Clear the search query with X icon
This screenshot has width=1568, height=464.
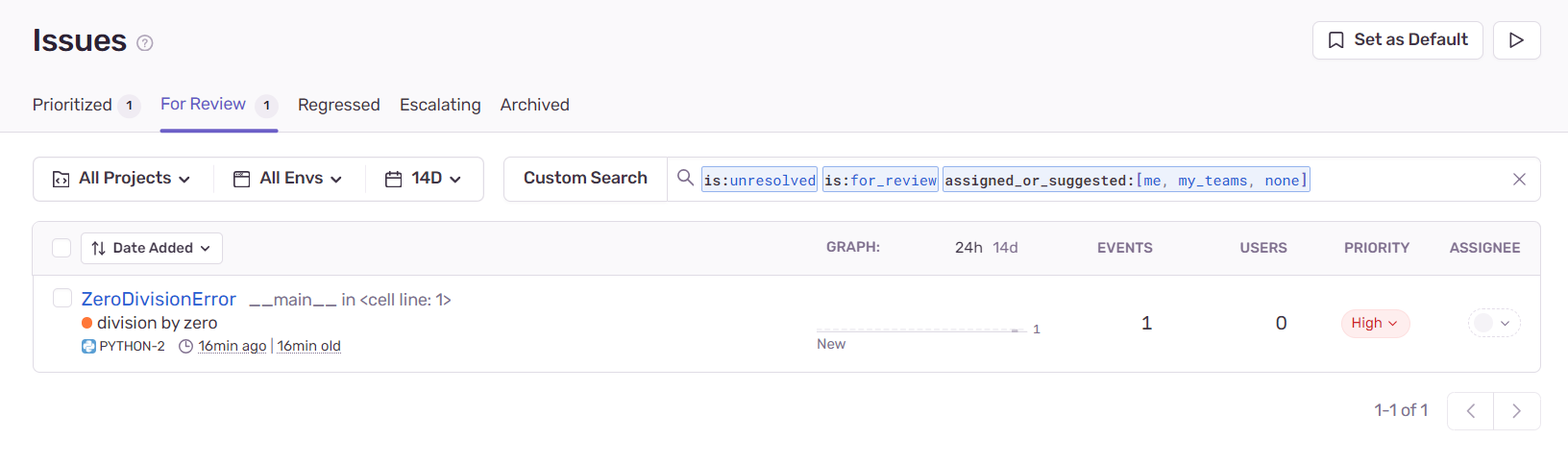pos(1519,180)
